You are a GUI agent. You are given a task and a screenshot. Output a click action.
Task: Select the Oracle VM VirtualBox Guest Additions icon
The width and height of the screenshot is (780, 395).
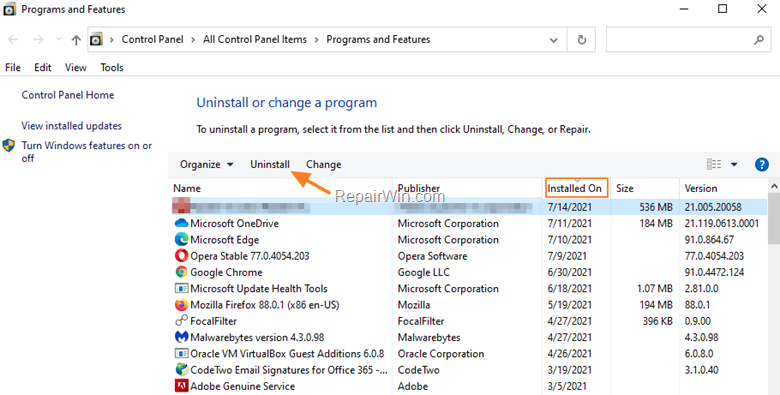[182, 354]
